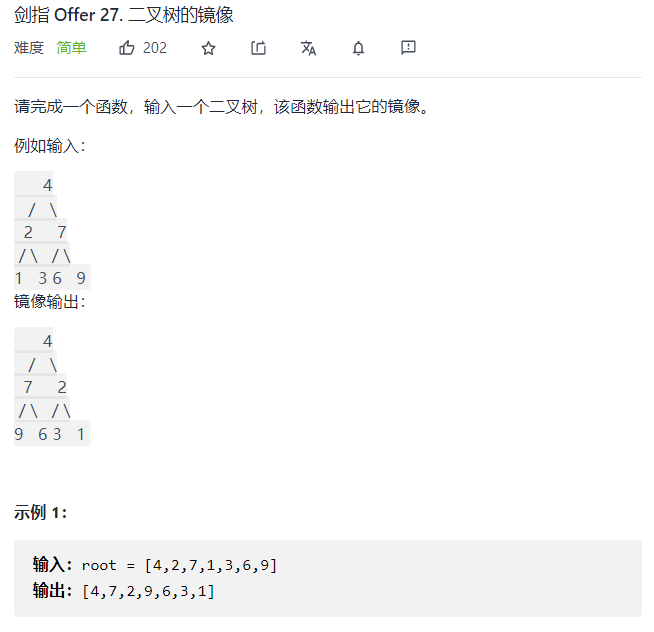Click the 镜像输出 label
The height and width of the screenshot is (632, 654).
click(50, 302)
